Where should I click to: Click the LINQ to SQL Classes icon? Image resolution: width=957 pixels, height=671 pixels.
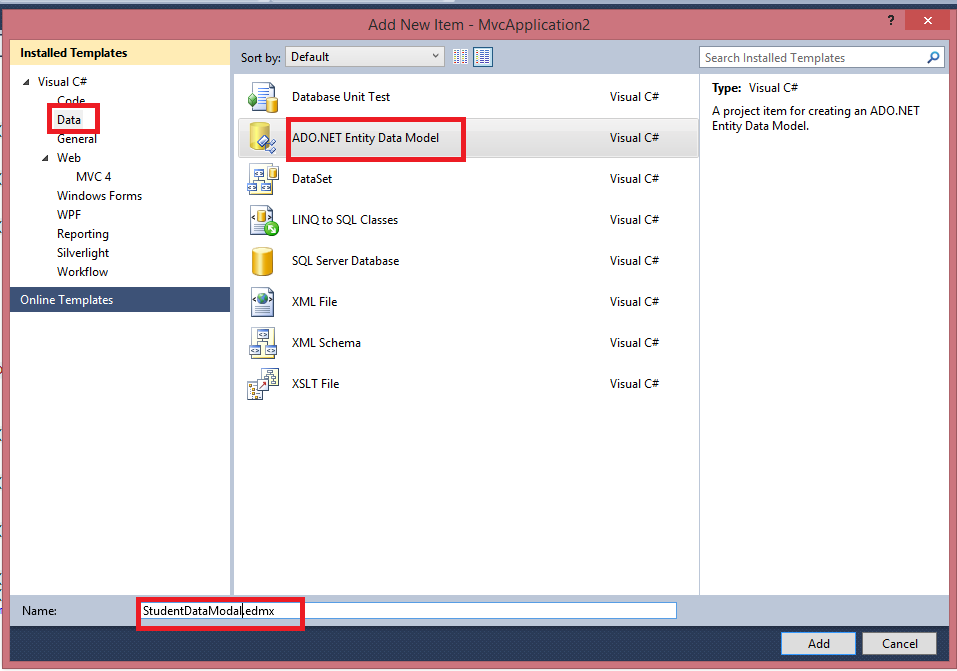(263, 220)
